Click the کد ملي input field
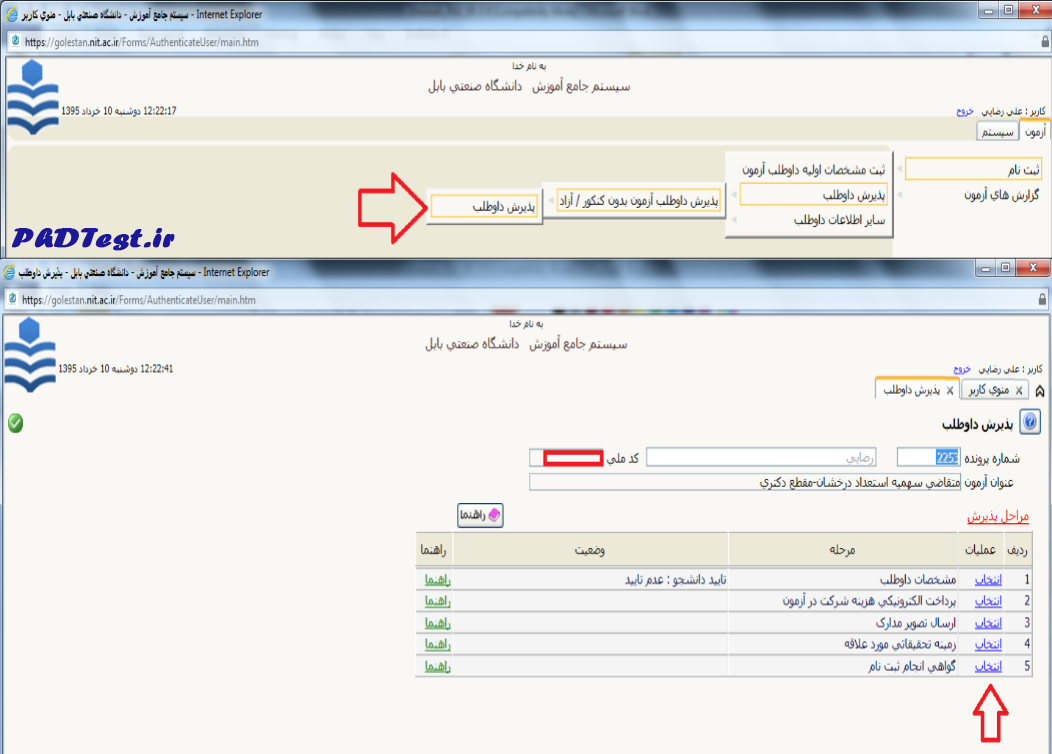The height and width of the screenshot is (754, 1052). coord(566,457)
